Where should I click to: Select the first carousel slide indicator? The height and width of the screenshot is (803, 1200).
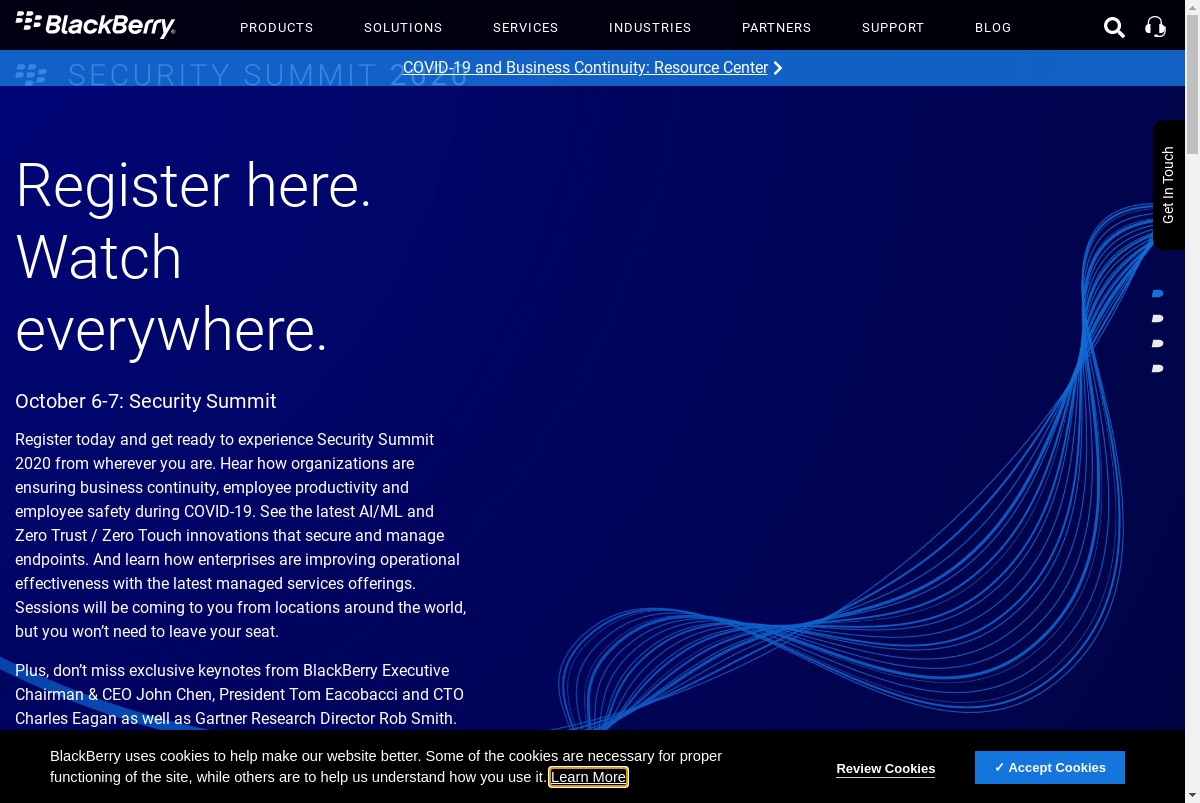[x=1158, y=294]
